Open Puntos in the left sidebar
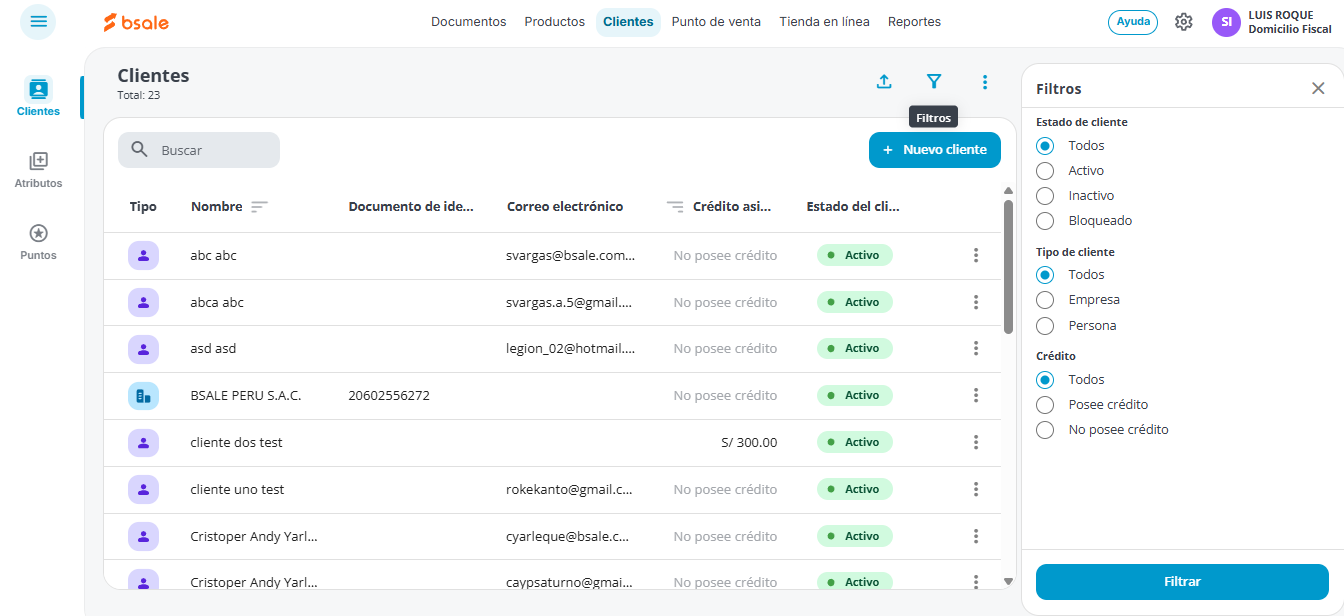 [38, 242]
